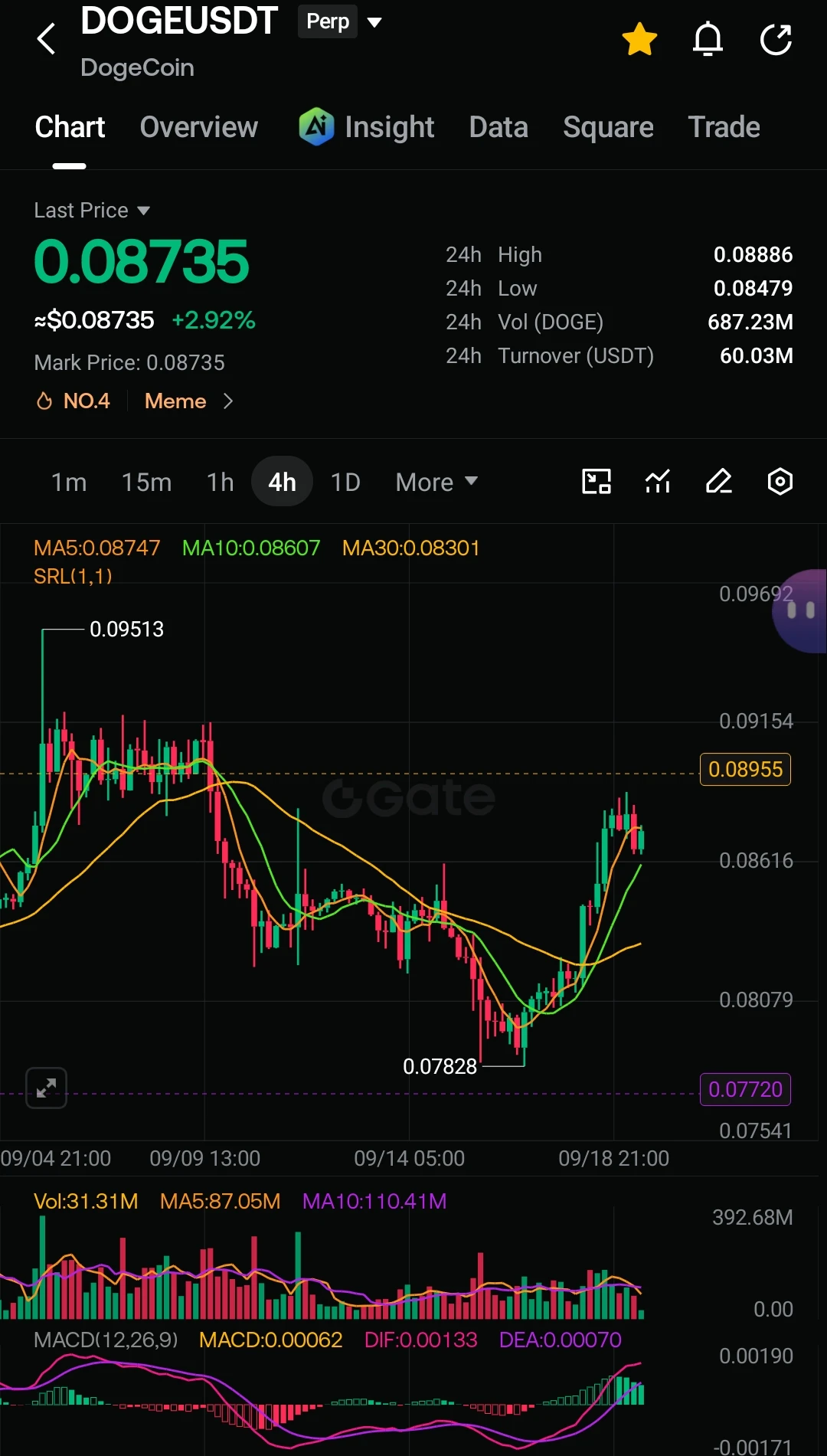The width and height of the screenshot is (827, 1456).
Task: Expand the More timeframes dropdown
Action: [x=436, y=482]
